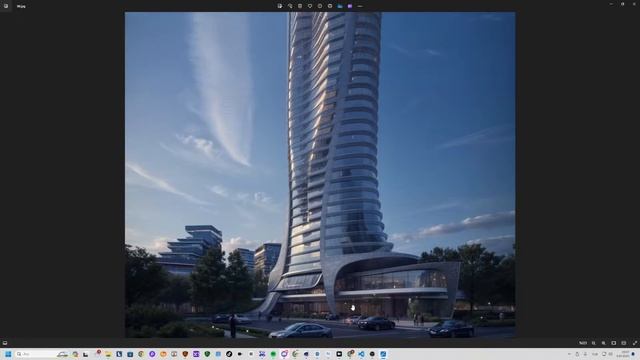Viewport: 640px width, 360px height.
Task: Open the See more (three dots) menu
Action: (x=360, y=6)
